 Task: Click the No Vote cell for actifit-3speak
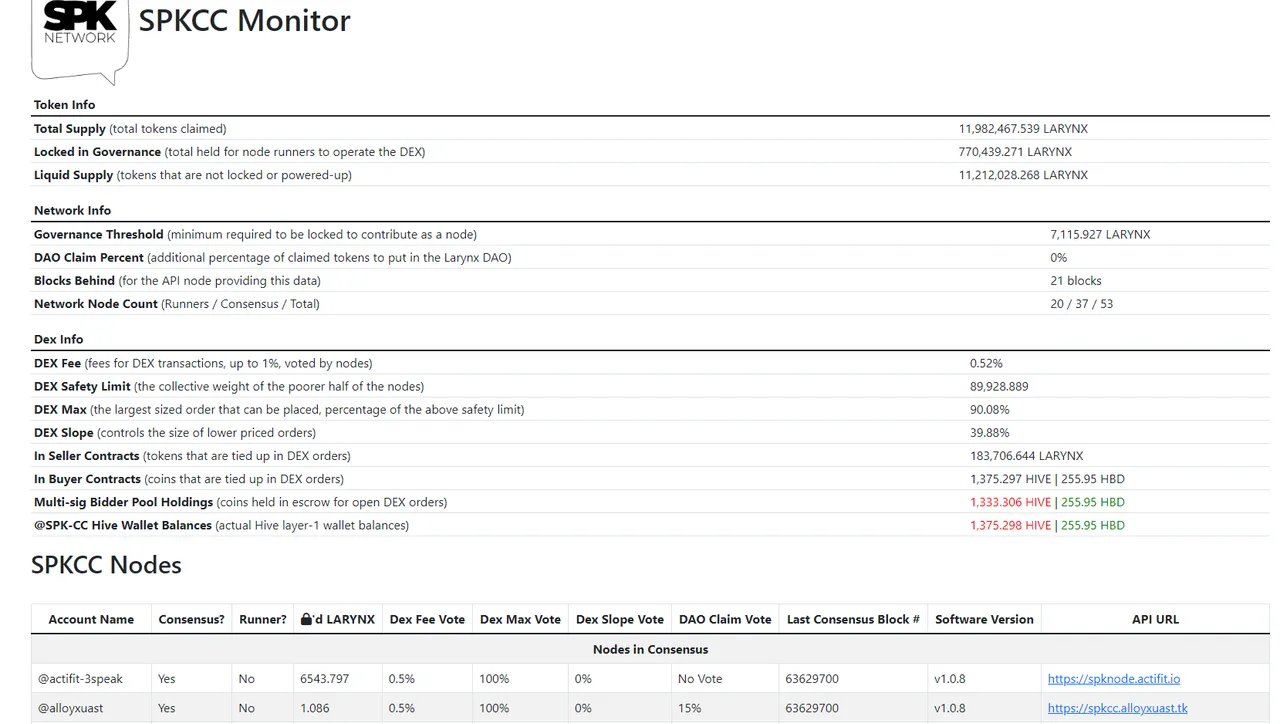[725, 678]
